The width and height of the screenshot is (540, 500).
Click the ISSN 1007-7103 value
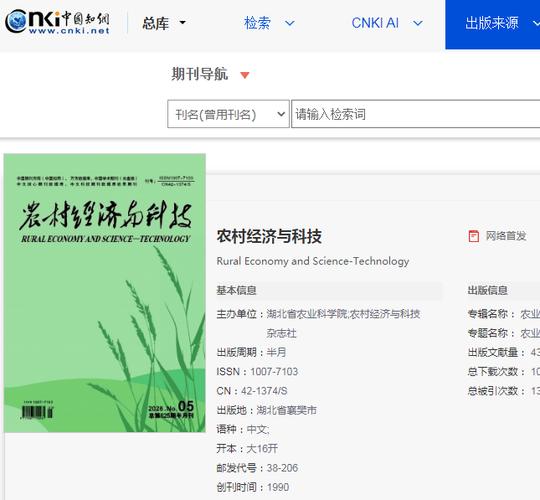point(274,372)
